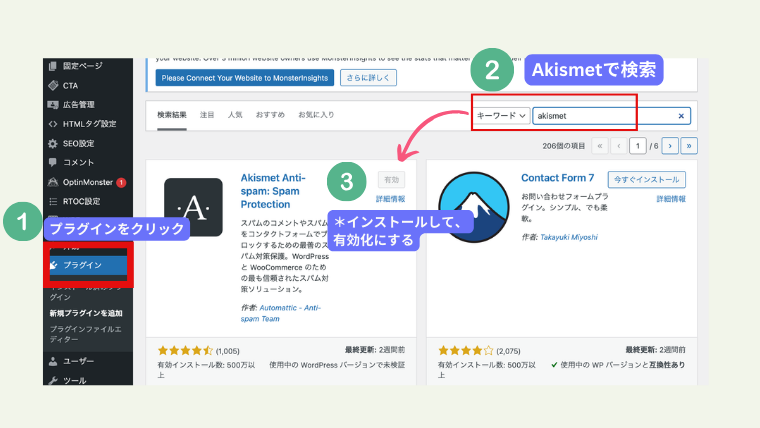Jump to last page of results
This screenshot has width=760, height=428.
tap(688, 145)
